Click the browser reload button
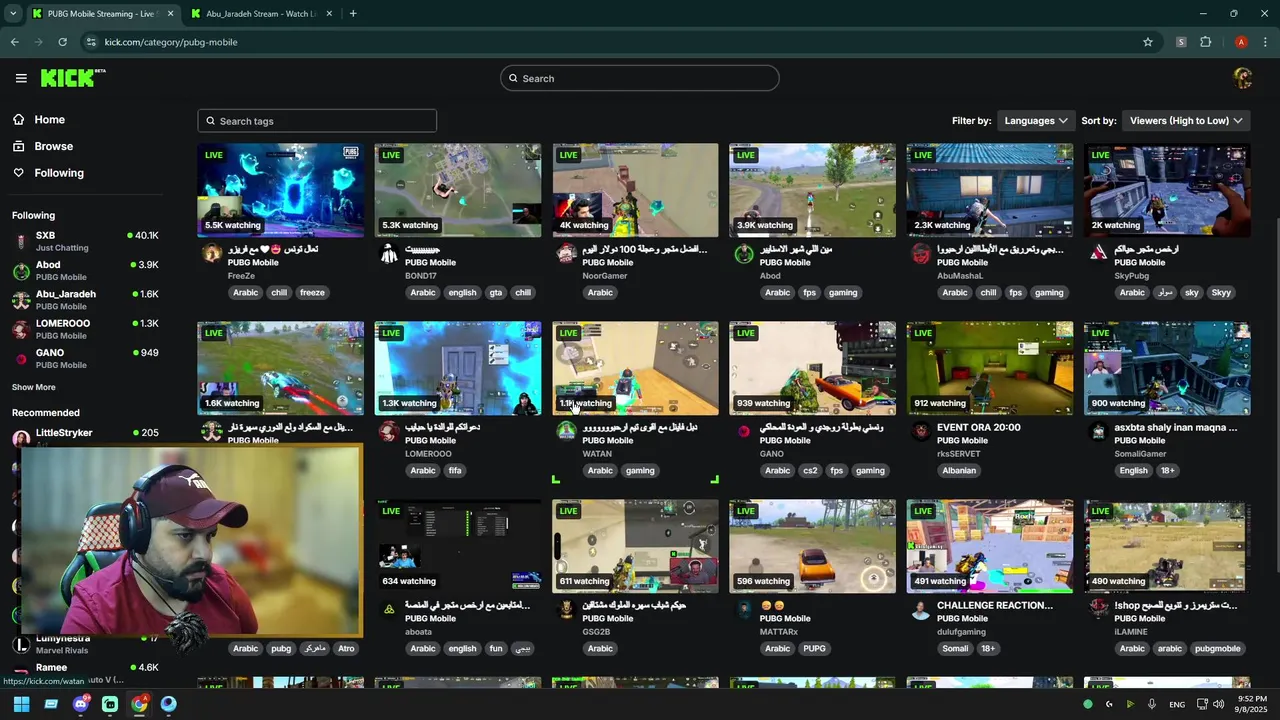Viewport: 1280px width, 720px height. tap(62, 42)
